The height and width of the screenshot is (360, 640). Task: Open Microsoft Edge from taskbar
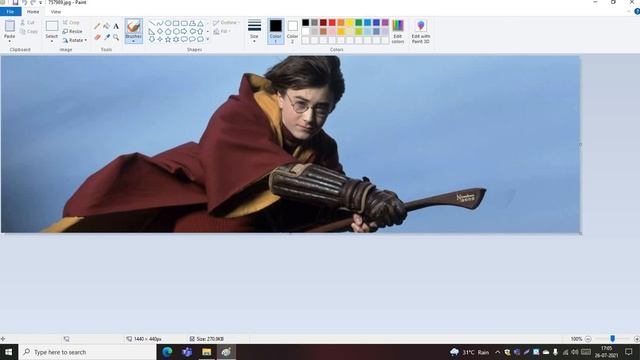pos(167,352)
